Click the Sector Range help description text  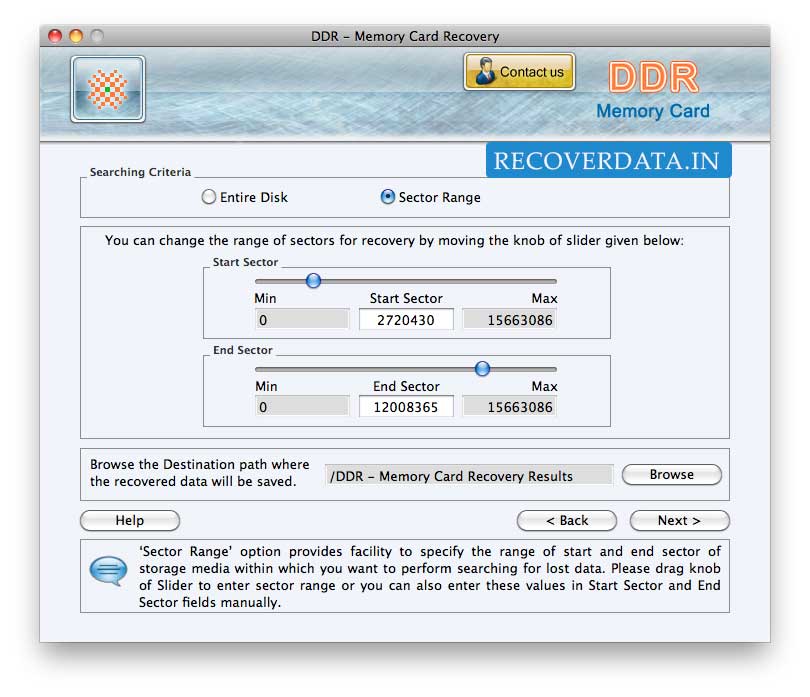coord(429,577)
